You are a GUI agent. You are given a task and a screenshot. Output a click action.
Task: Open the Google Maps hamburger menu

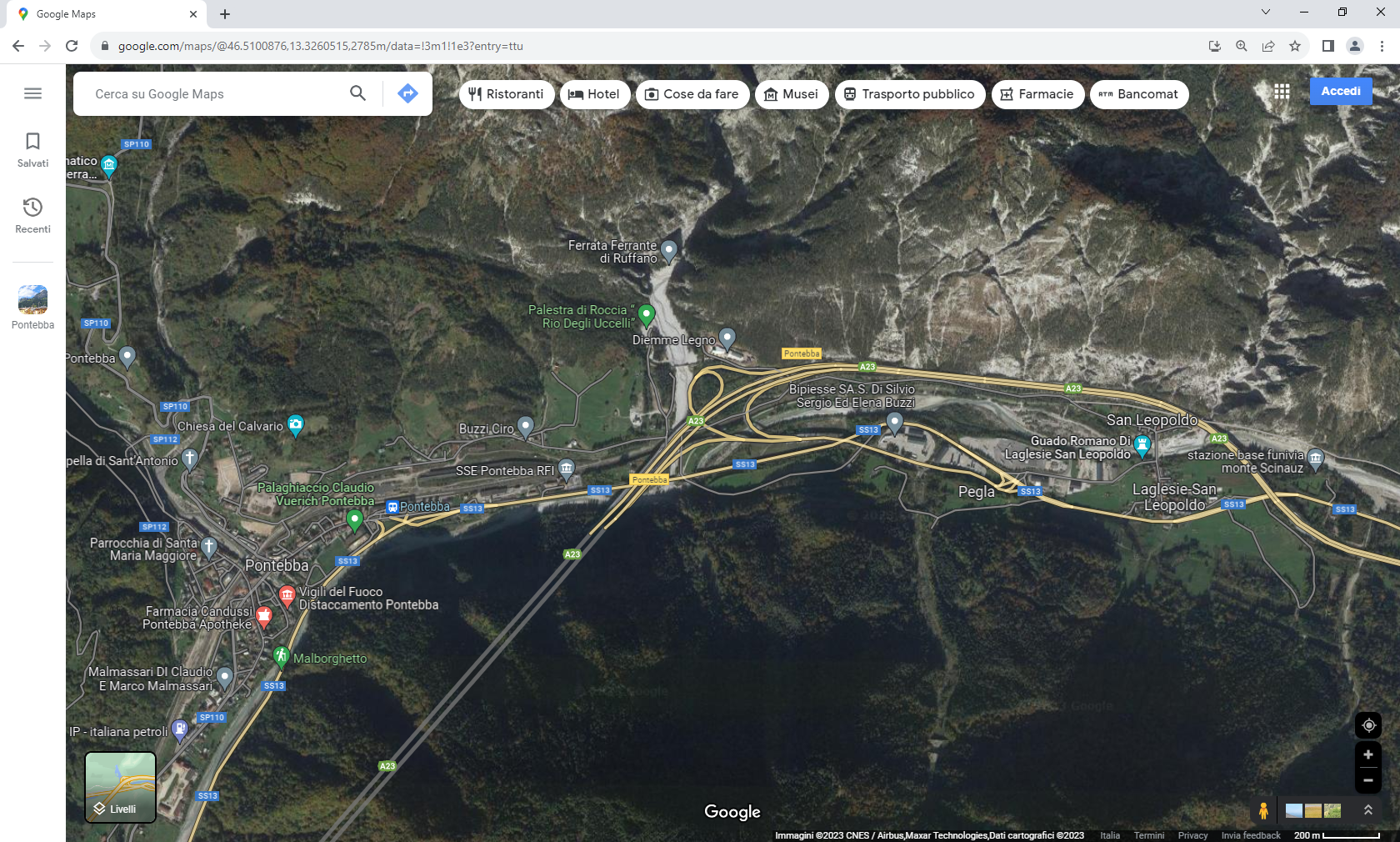click(32, 93)
